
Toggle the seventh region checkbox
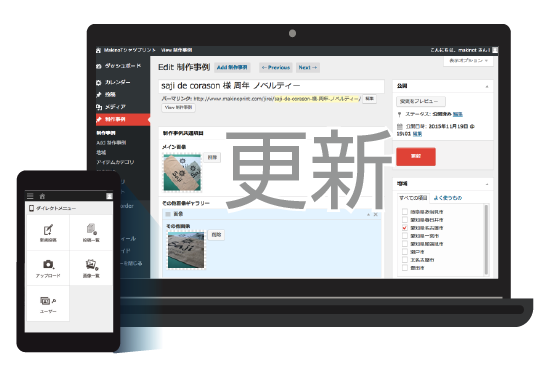(405, 260)
